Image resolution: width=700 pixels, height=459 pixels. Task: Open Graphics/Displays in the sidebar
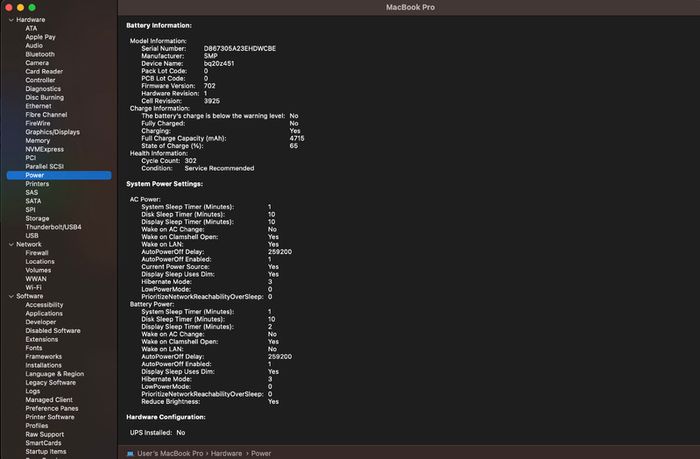click(x=52, y=132)
